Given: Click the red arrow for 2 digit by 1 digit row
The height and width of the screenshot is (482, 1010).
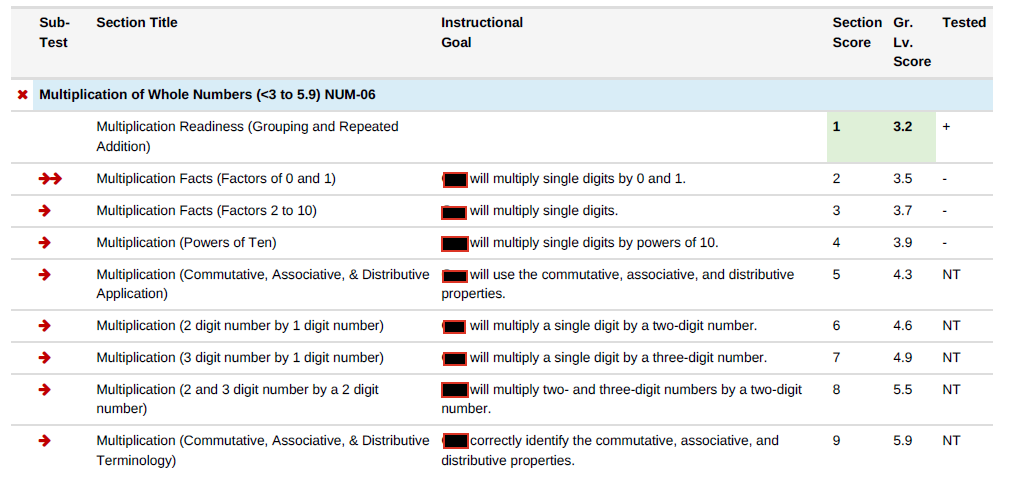Looking at the screenshot, I should point(44,326).
